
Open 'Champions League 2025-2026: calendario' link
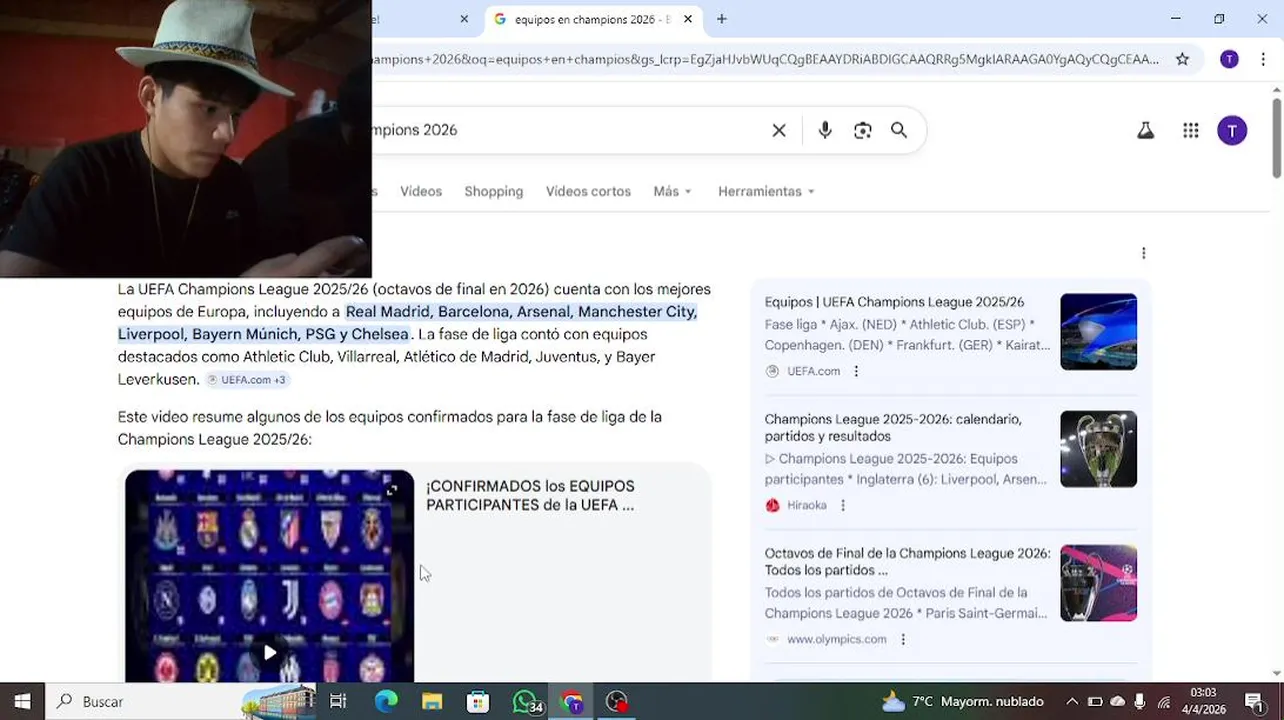(x=893, y=428)
